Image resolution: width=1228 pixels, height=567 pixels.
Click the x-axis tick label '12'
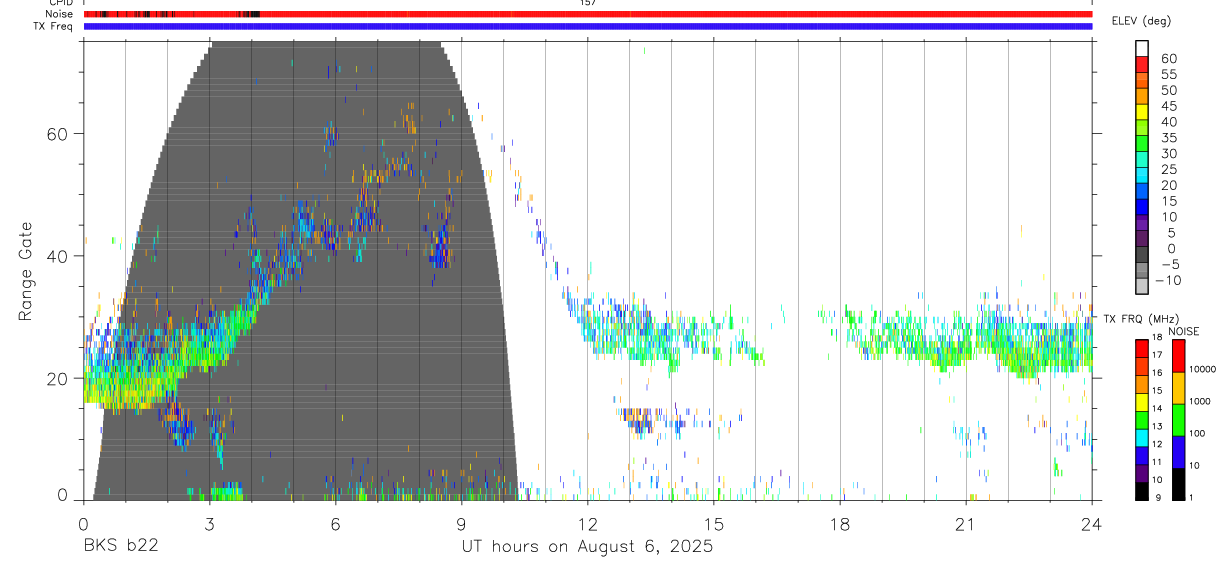click(587, 524)
